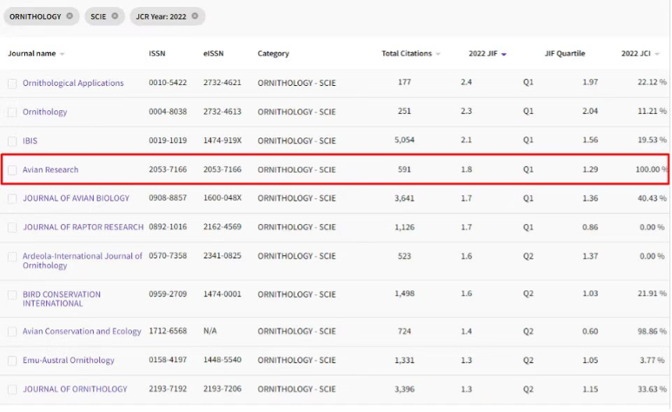Click the Journal name sort arrow
This screenshot has height=412, width=672.
pos(62,54)
